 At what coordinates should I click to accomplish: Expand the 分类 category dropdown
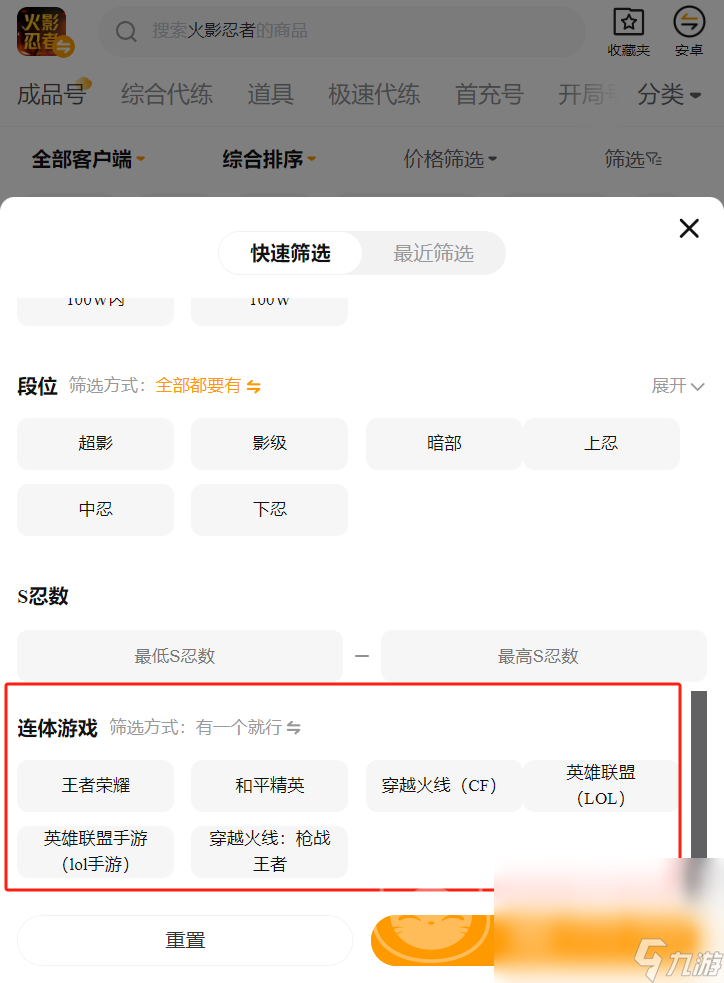coord(669,95)
